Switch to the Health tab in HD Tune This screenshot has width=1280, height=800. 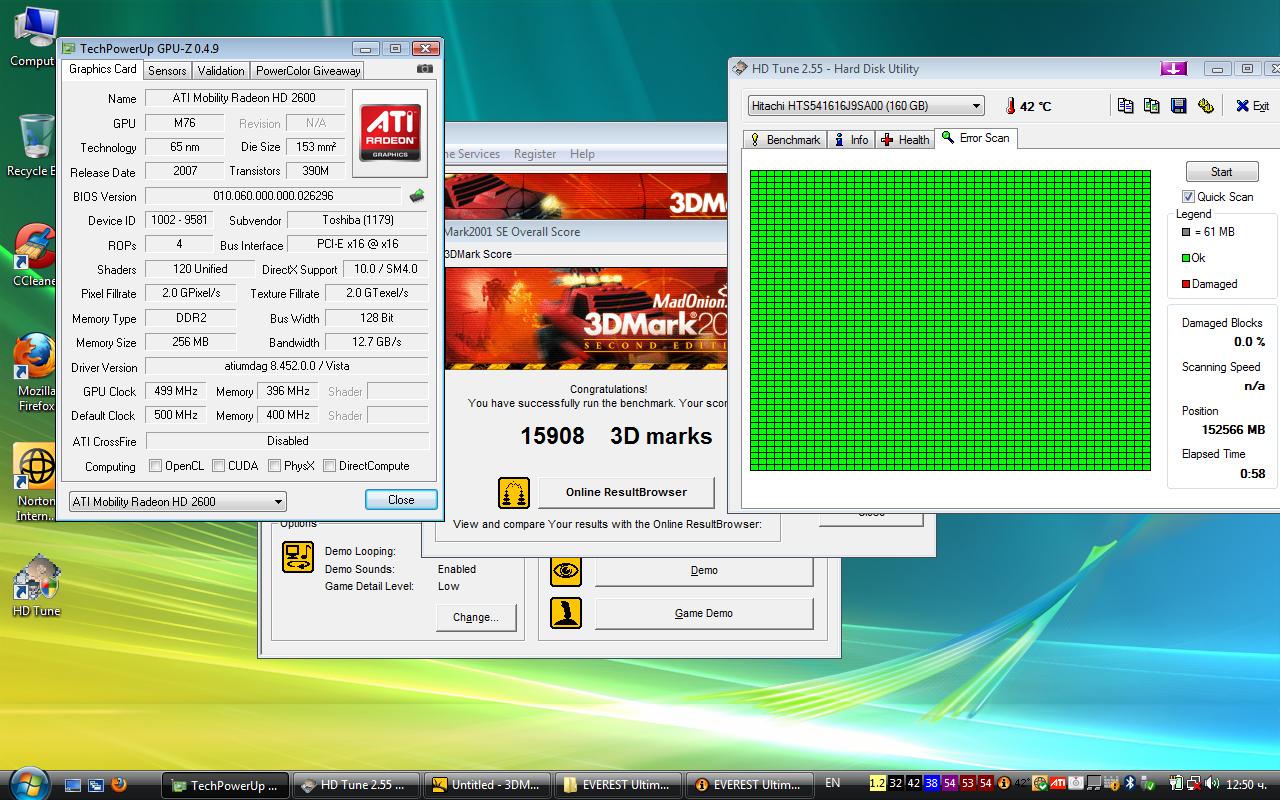(905, 140)
